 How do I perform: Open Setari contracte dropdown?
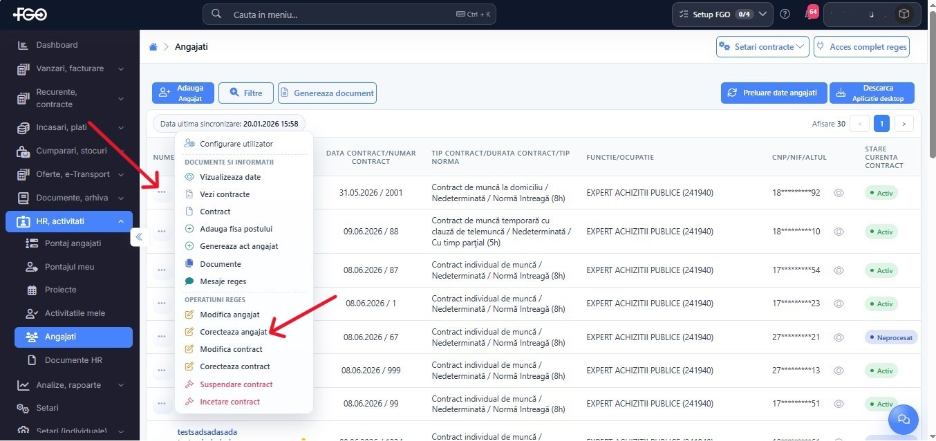pyautogui.click(x=762, y=47)
